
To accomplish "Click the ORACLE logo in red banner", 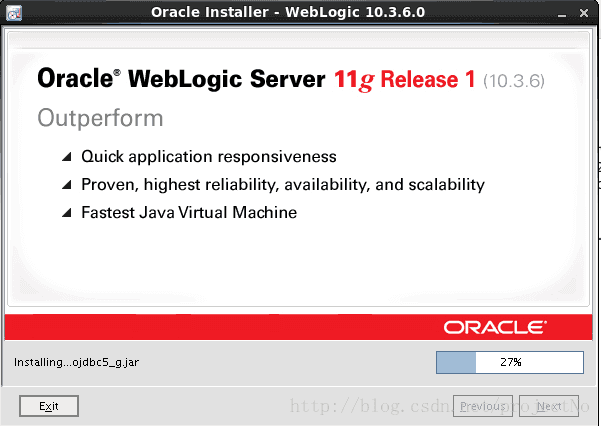I will [x=495, y=327].
